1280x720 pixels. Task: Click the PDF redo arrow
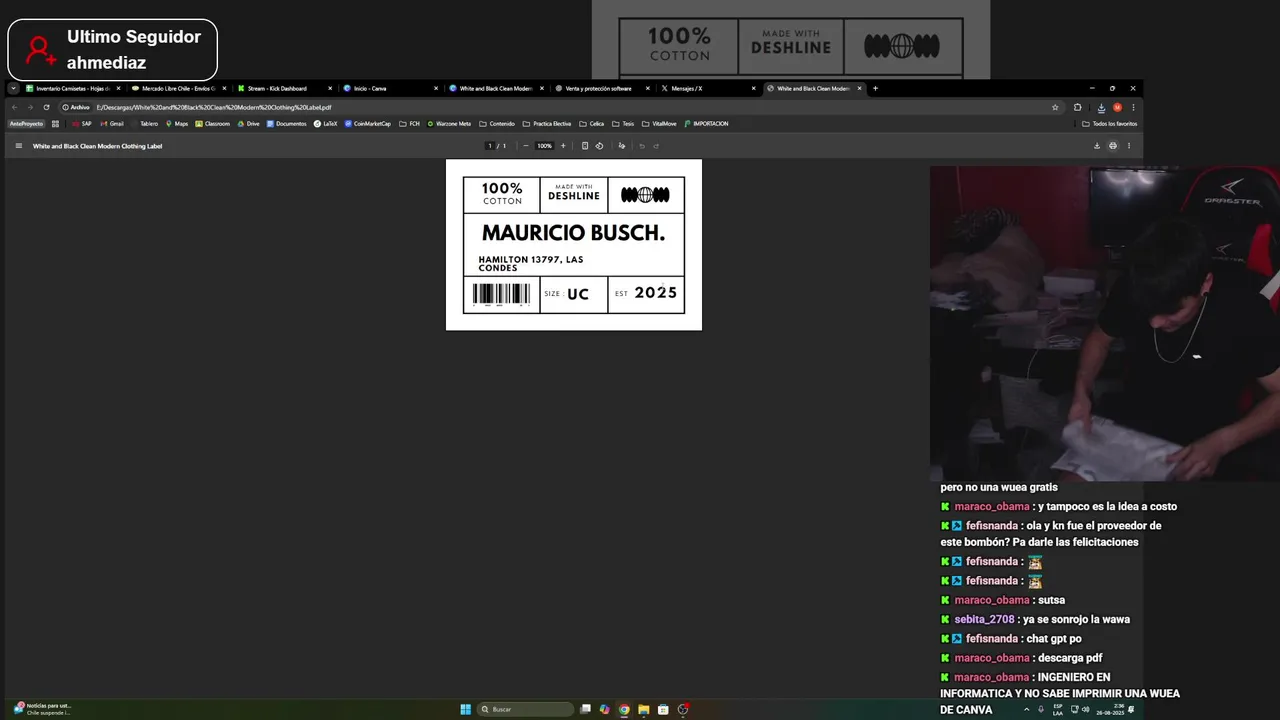(x=656, y=146)
